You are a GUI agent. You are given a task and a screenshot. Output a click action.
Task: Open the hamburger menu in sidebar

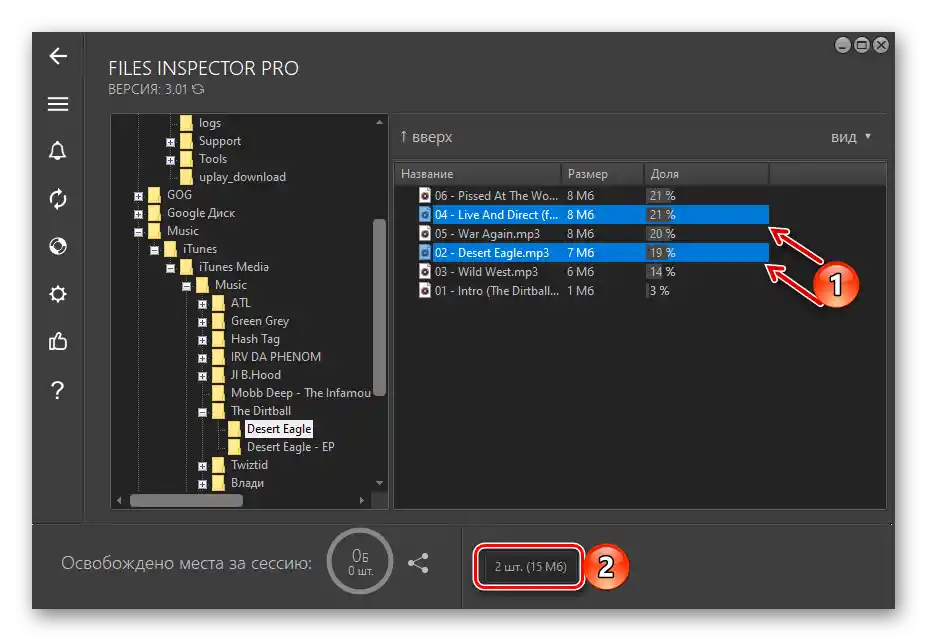(x=58, y=104)
